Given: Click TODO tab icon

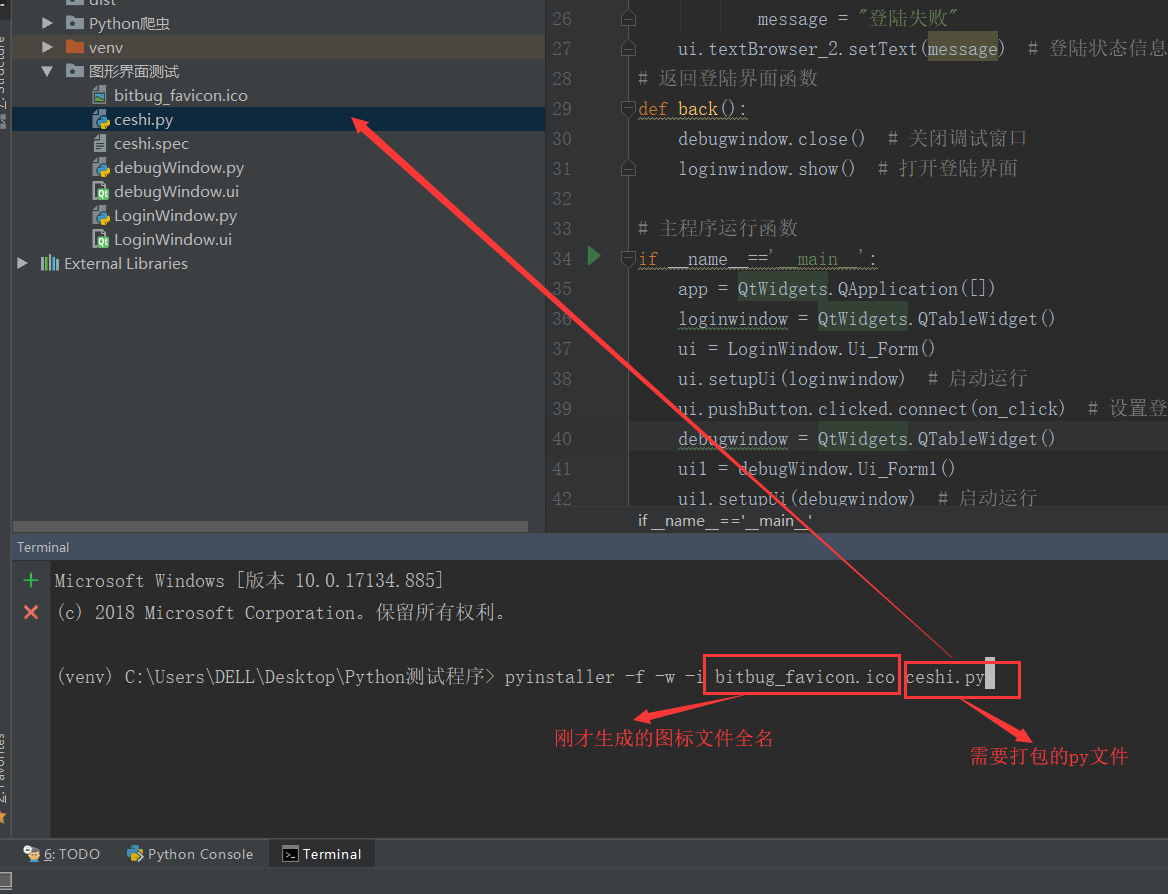Looking at the screenshot, I should pos(31,854).
